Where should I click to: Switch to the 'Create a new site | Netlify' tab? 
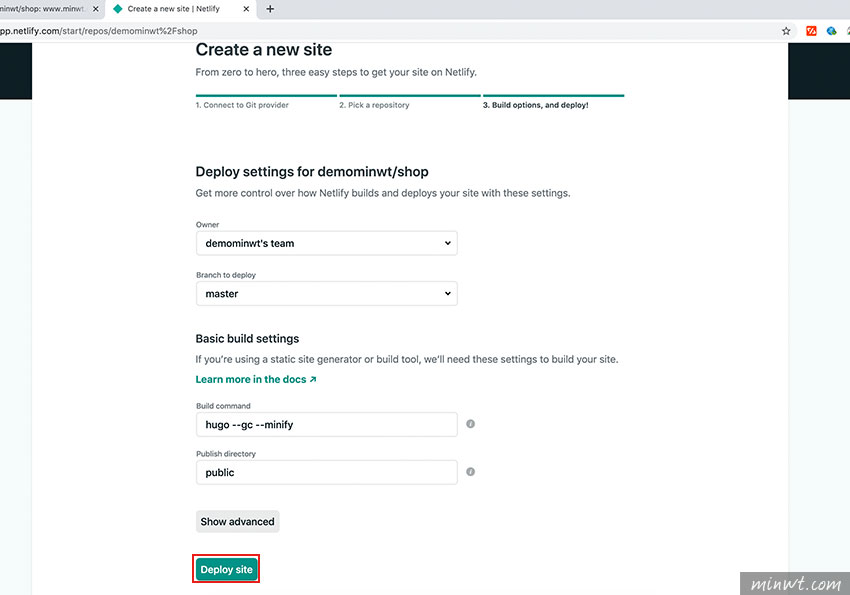tap(181, 9)
